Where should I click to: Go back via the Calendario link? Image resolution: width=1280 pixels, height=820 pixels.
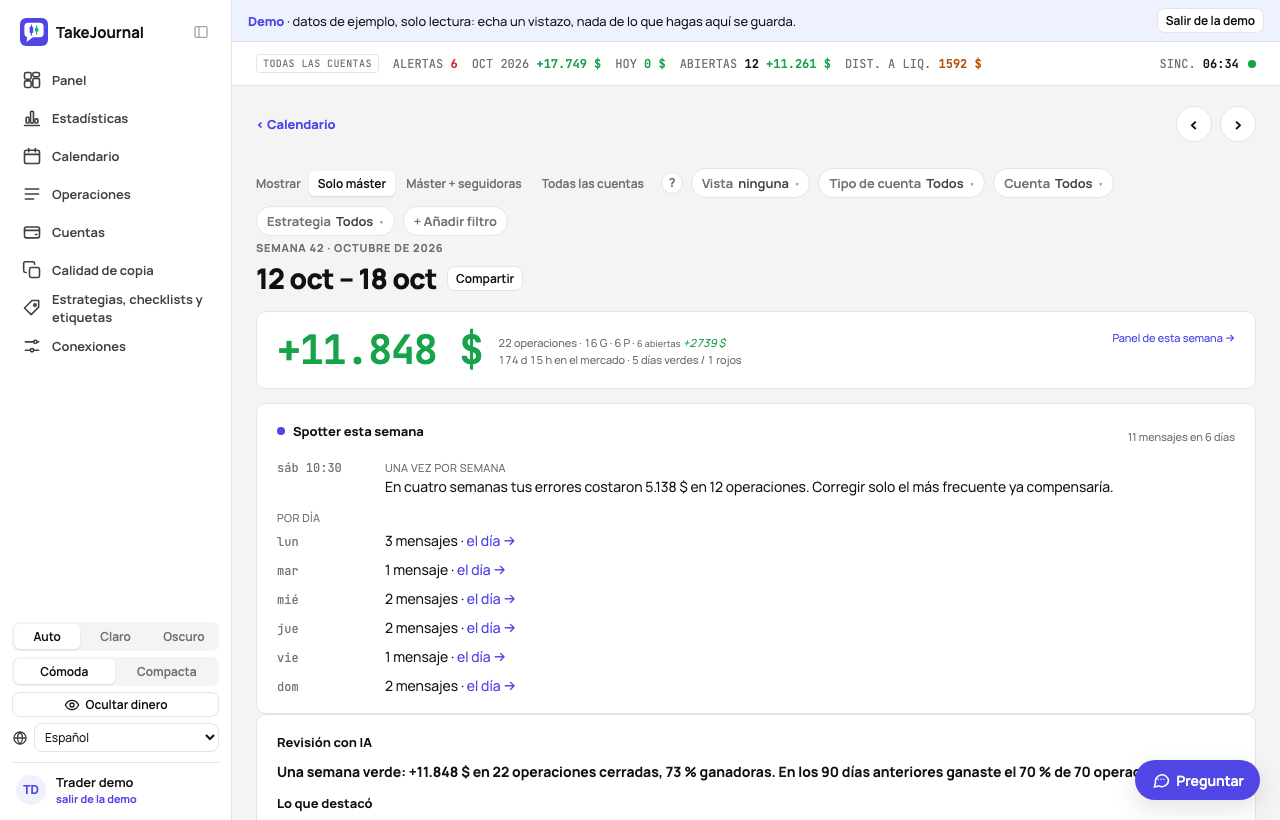pos(296,125)
